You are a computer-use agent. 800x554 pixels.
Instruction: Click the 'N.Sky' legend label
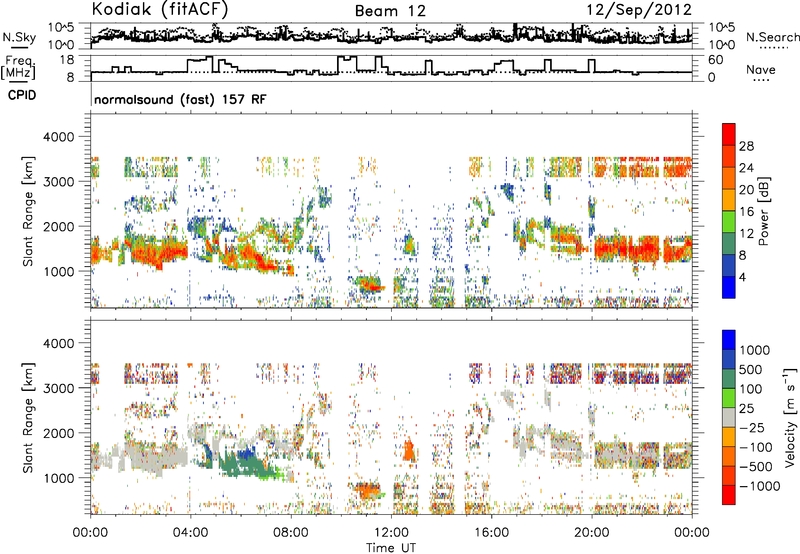tap(19, 37)
